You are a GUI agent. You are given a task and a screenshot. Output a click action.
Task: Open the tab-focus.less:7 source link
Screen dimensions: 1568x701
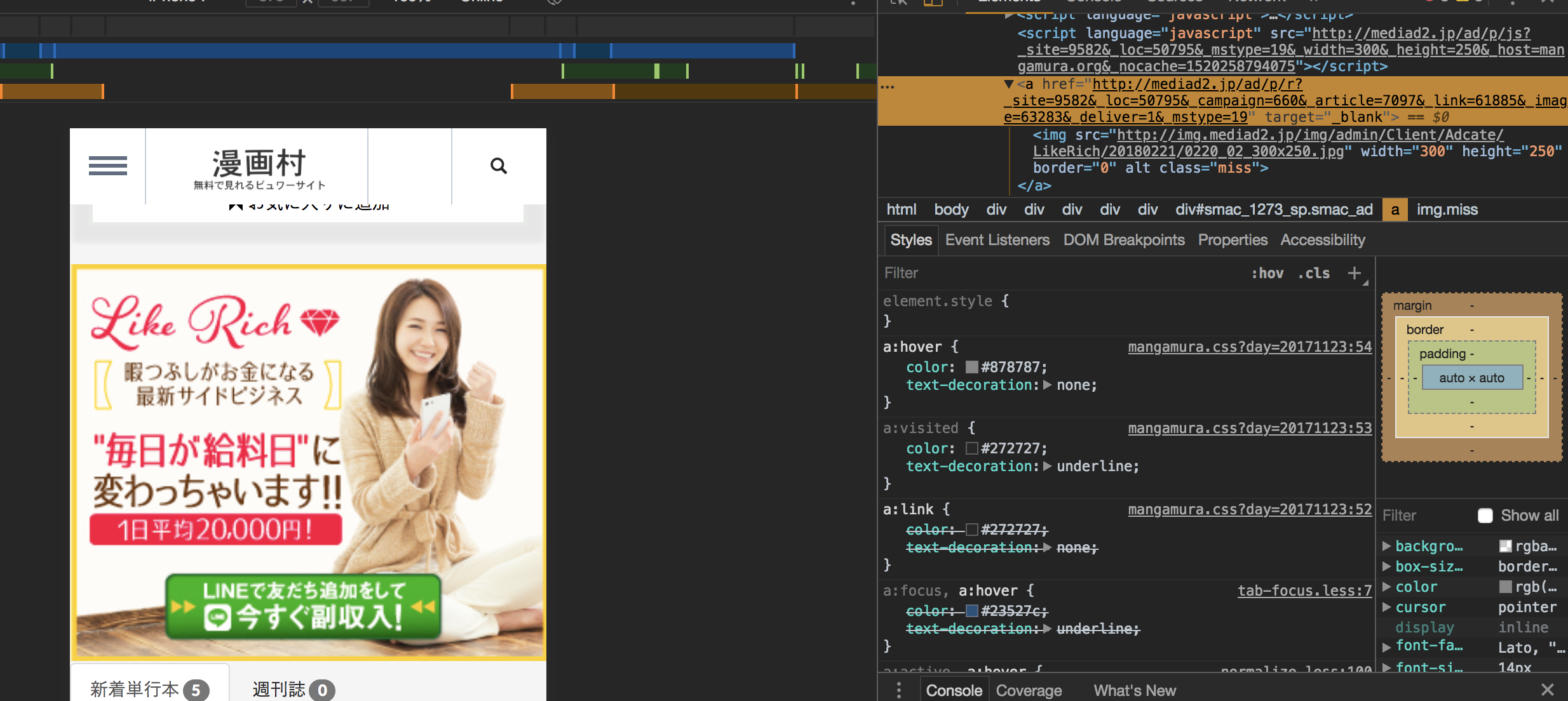pos(1304,591)
